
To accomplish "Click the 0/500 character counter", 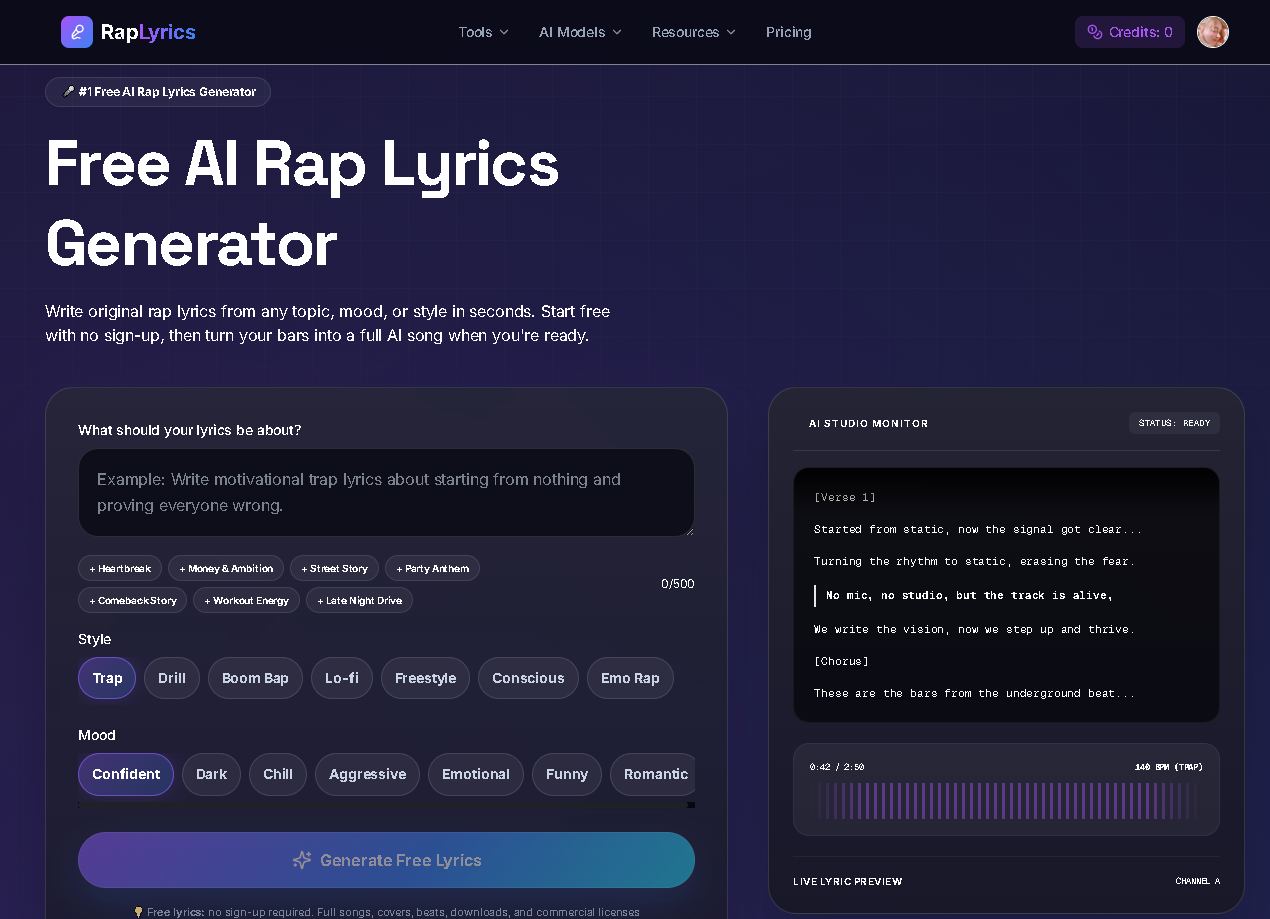I will pos(678,584).
